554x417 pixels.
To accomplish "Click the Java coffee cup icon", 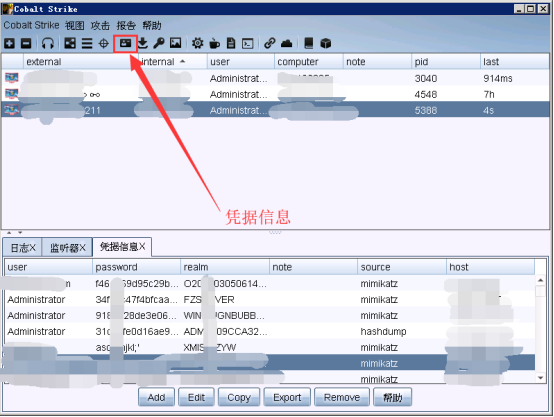I will 214,43.
